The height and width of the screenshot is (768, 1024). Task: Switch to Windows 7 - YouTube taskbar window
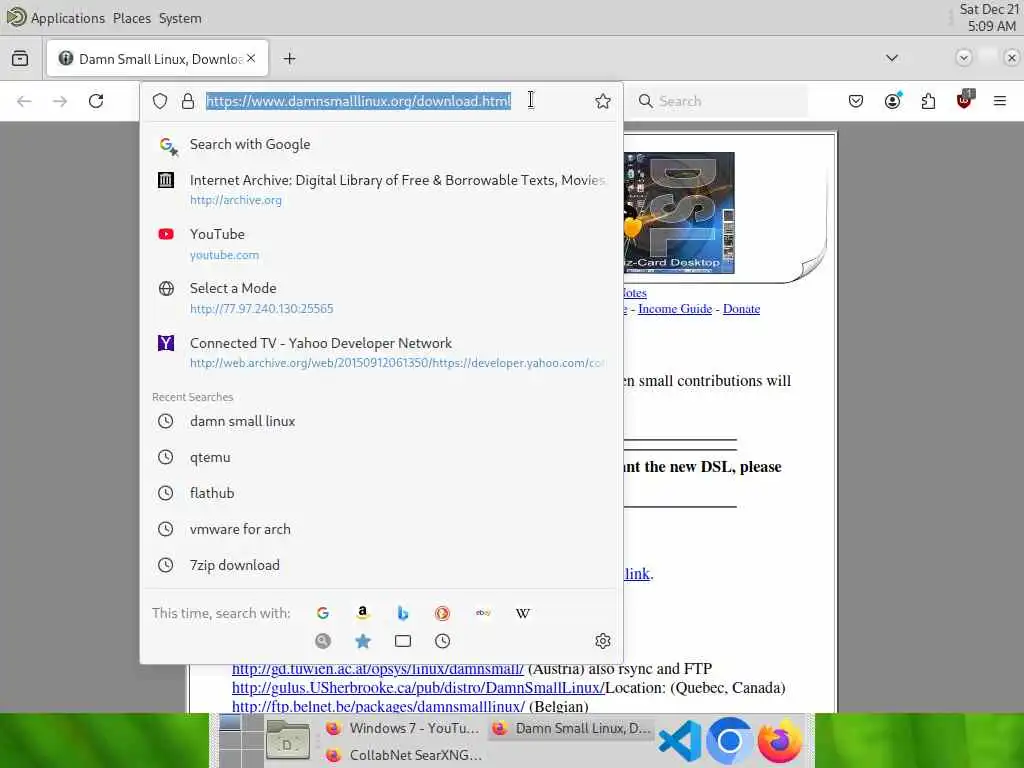click(x=405, y=728)
